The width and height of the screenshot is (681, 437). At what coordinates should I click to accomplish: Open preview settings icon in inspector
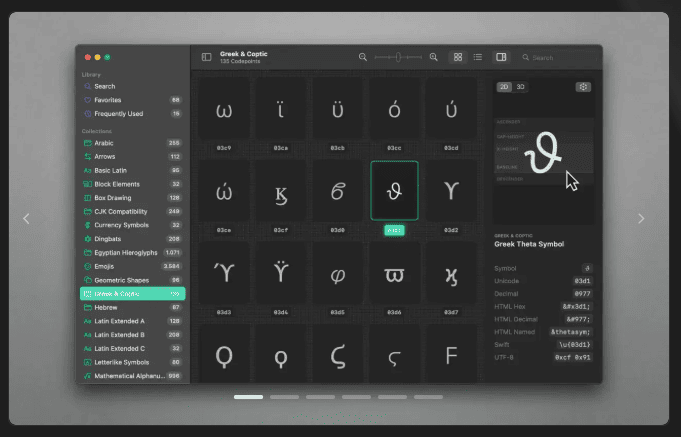583,87
